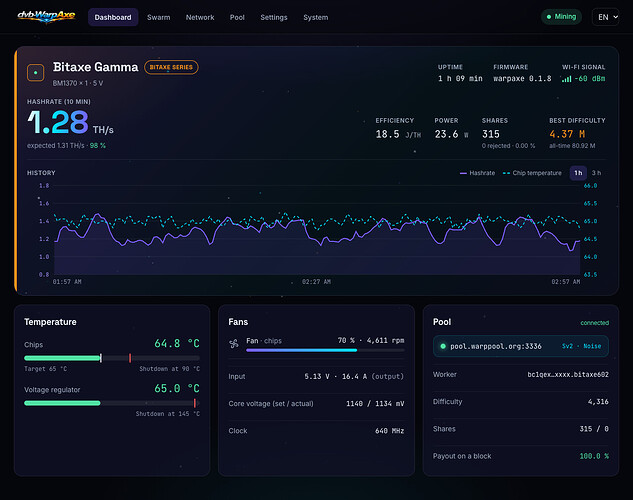Click the 1.28 TH/s hashrate value
633x500 pixels.
(x=70, y=123)
